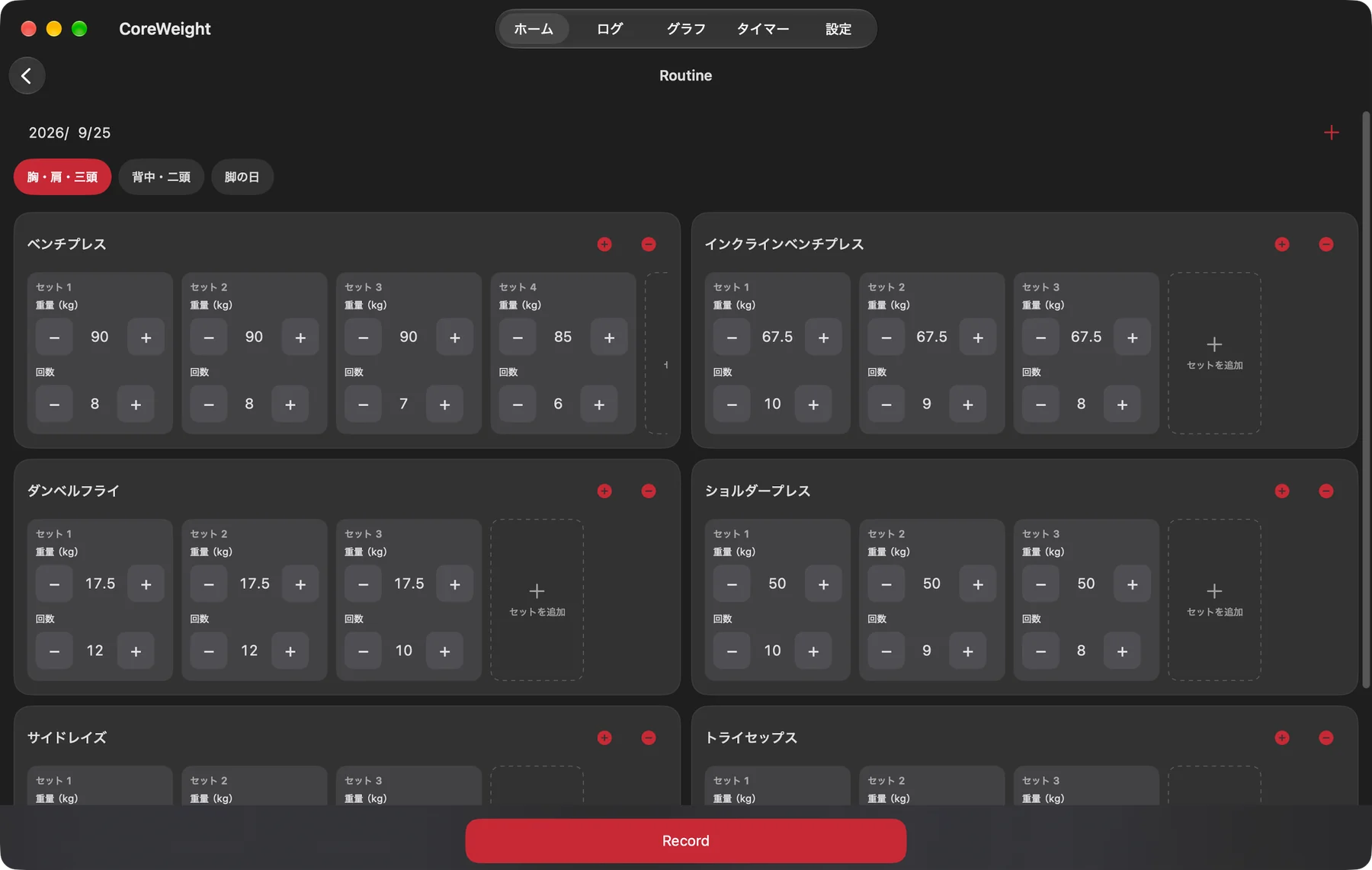Decrease ベンチプレス set 1 reps
Image resolution: width=1372 pixels, height=870 pixels.
click(x=54, y=404)
